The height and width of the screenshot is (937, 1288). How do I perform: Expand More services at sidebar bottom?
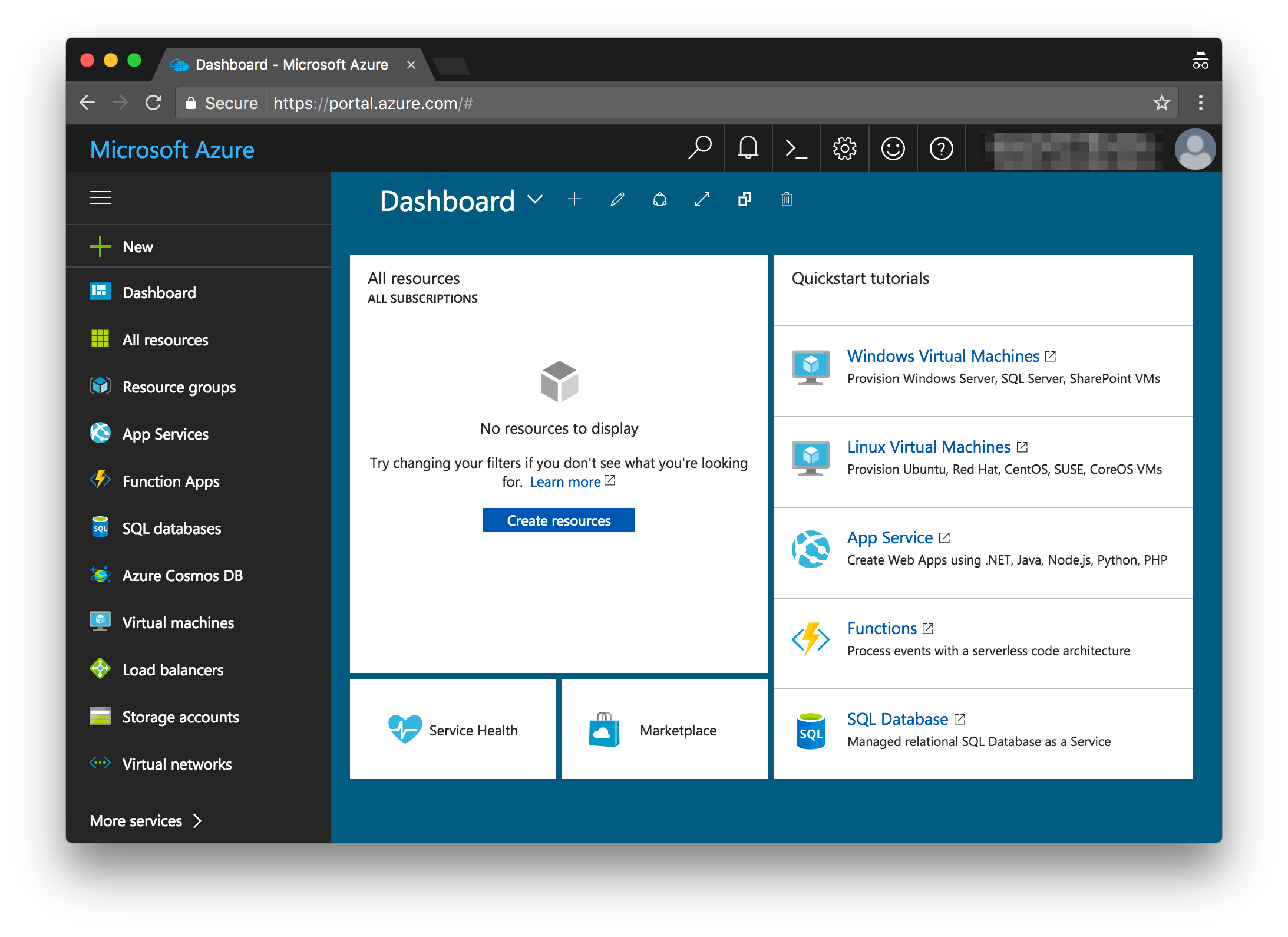146,821
